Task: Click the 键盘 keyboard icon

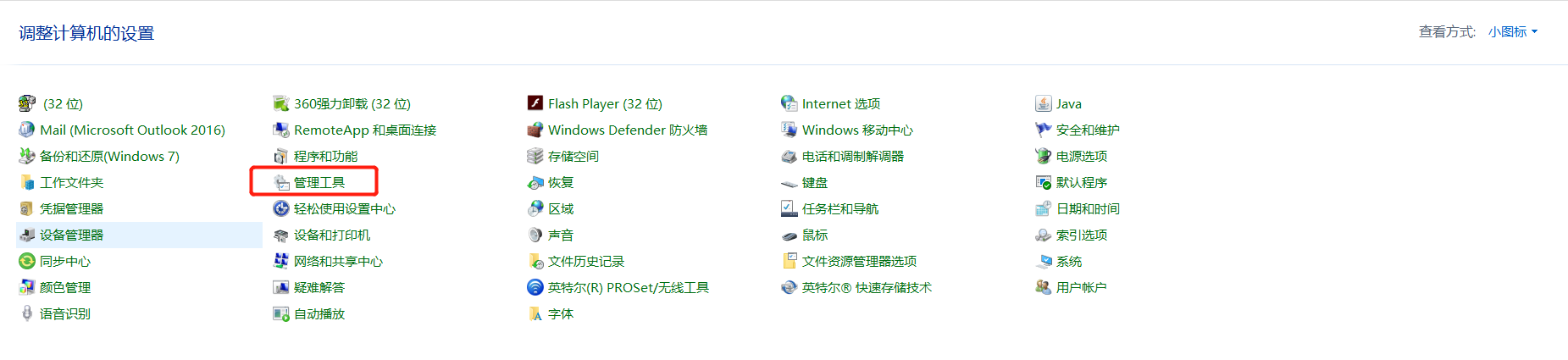Action: pos(790,183)
